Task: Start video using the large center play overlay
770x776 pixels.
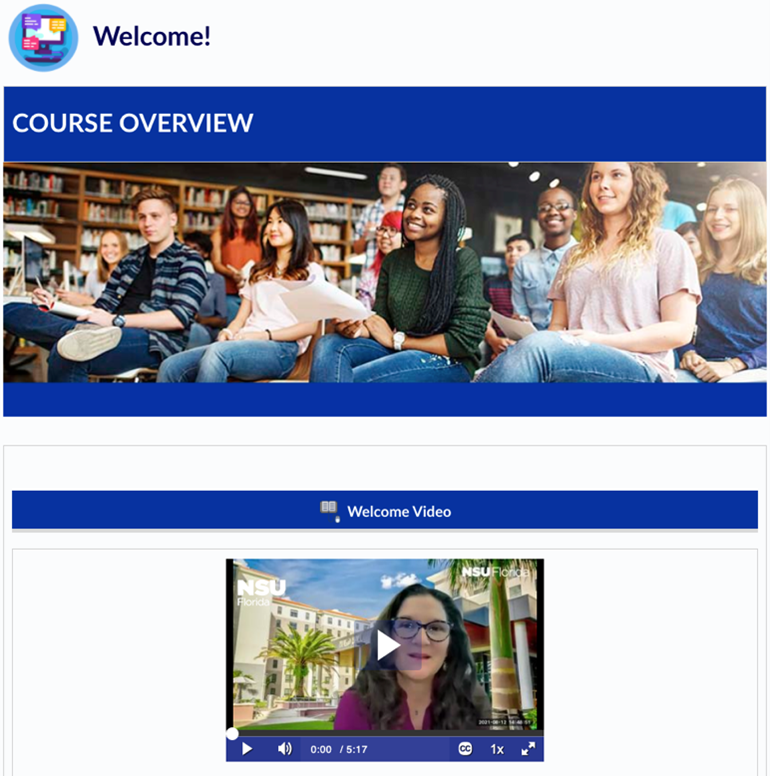Action: pyautogui.click(x=390, y=645)
